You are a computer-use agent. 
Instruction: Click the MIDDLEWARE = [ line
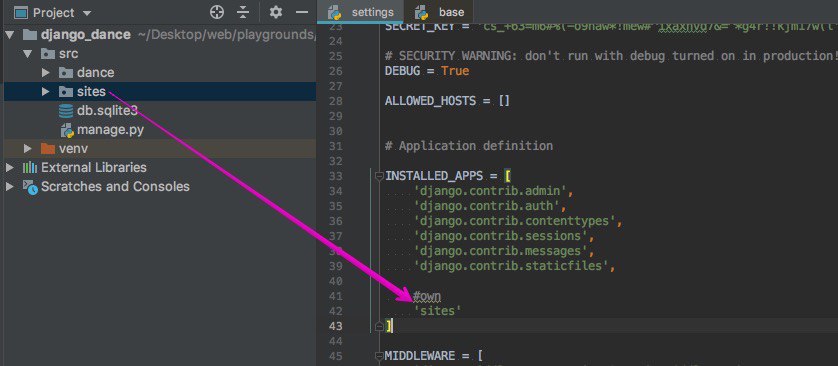tap(434, 355)
